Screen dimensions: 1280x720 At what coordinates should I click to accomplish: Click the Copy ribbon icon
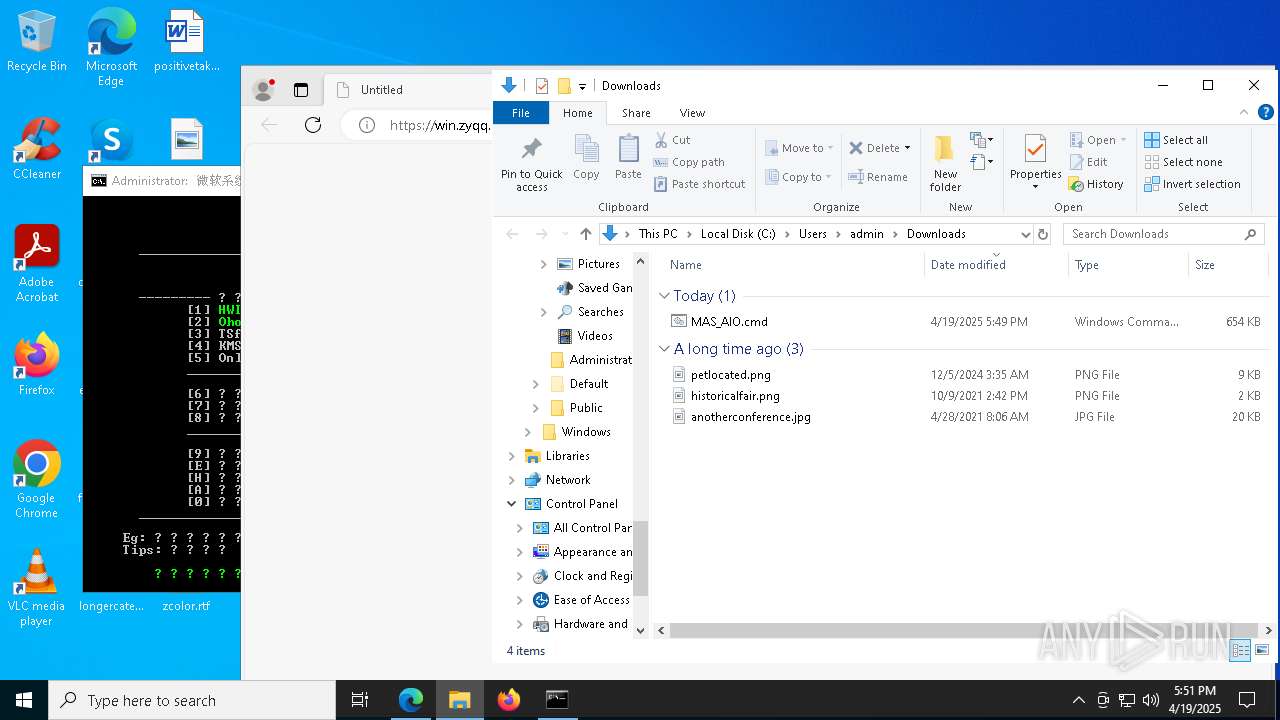click(x=586, y=158)
